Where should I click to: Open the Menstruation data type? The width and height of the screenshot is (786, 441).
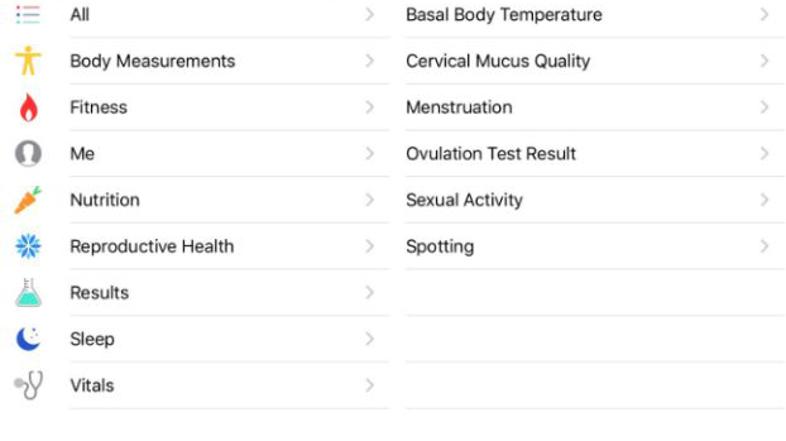click(x=459, y=107)
